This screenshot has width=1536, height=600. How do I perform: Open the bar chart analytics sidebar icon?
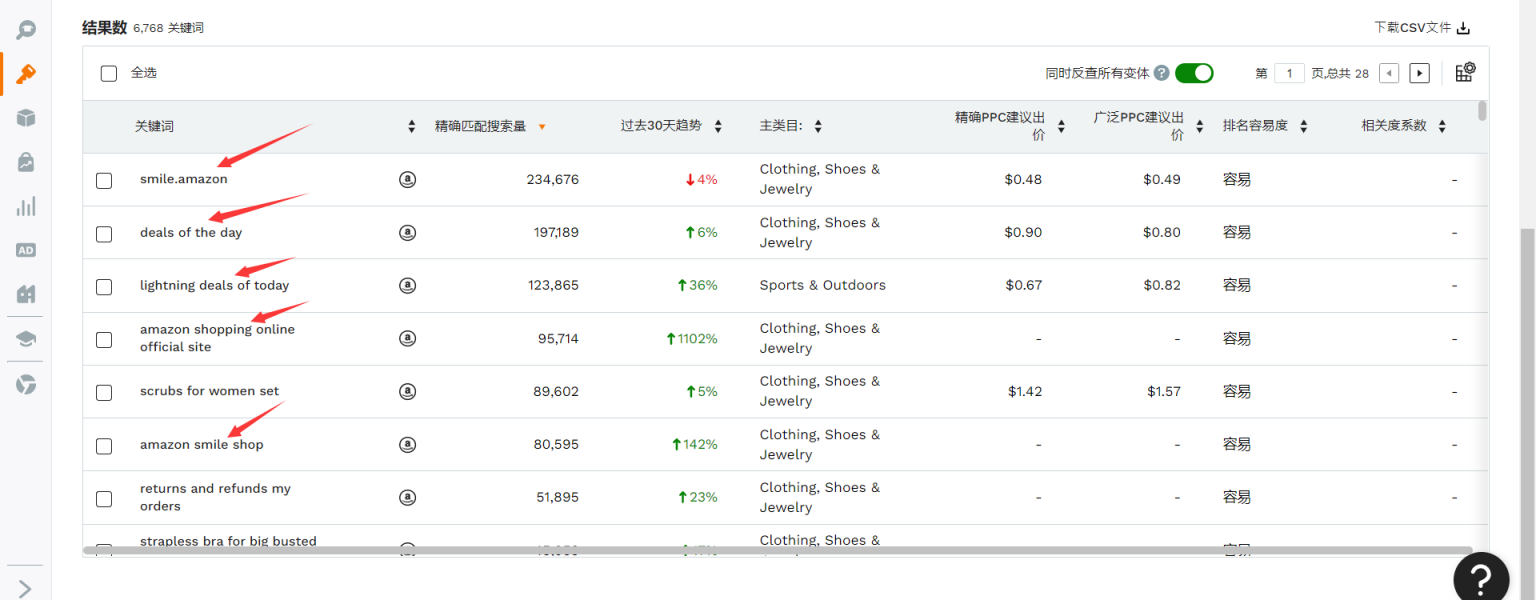26,206
